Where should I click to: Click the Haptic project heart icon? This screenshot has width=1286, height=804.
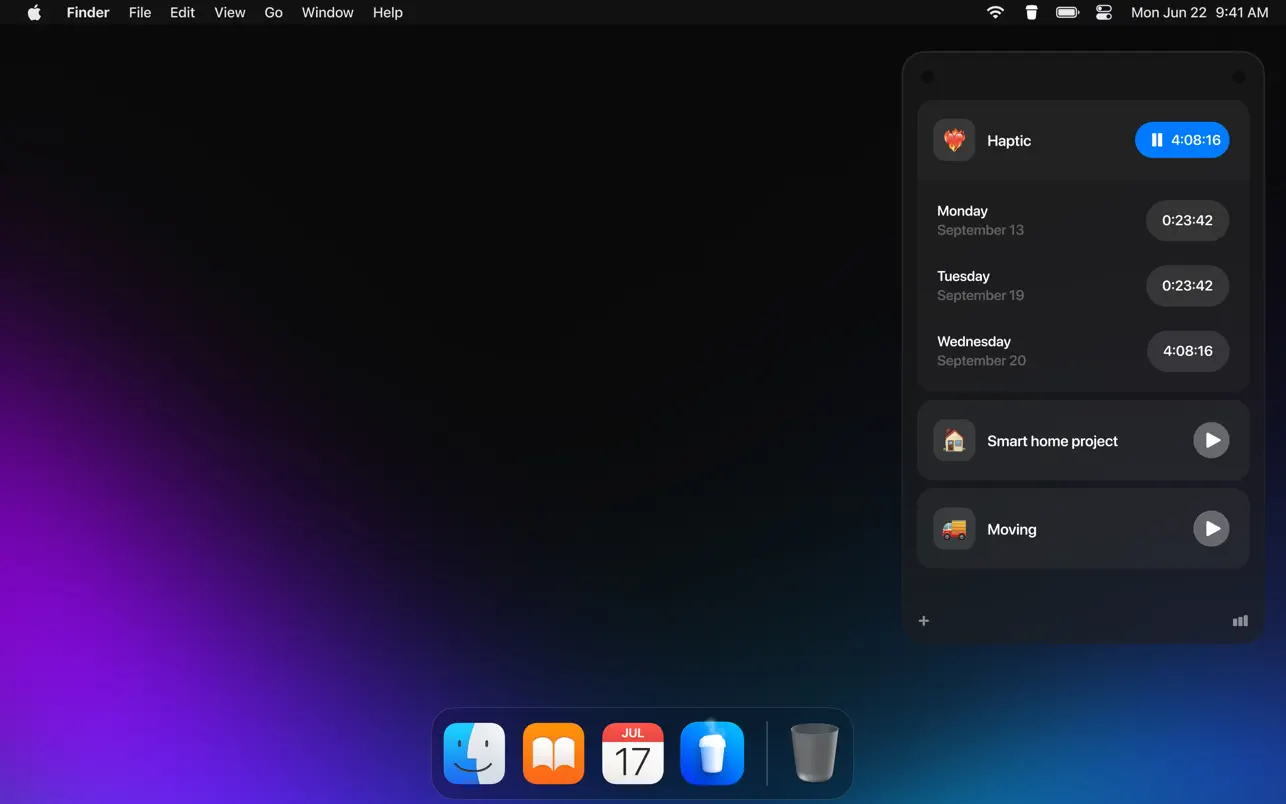pos(954,140)
